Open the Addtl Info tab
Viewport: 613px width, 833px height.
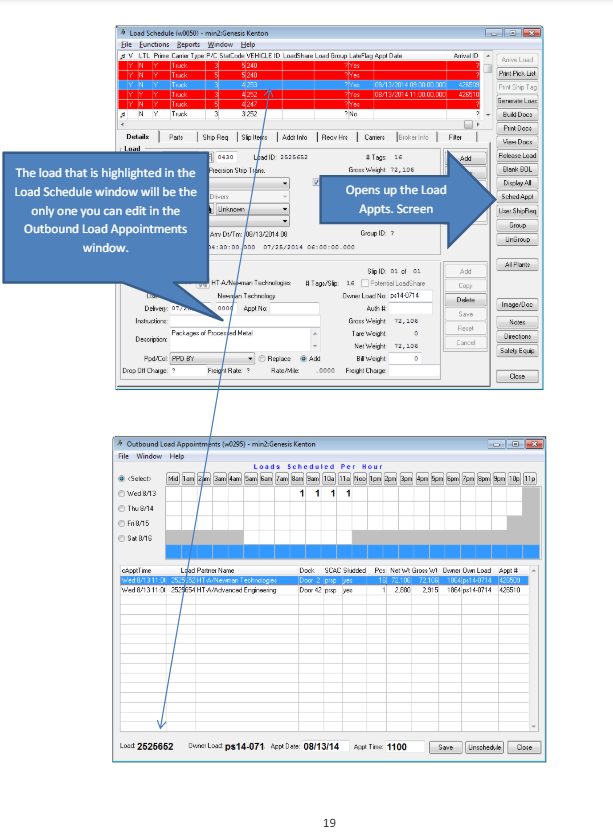click(x=295, y=137)
